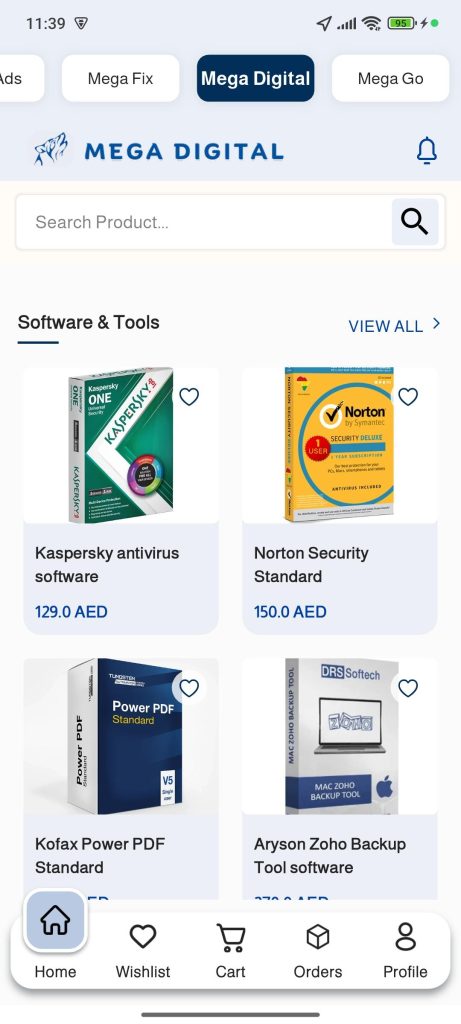Open the Cart icon in bottom bar
Image resolution: width=461 pixels, height=1024 pixels.
tap(230, 937)
